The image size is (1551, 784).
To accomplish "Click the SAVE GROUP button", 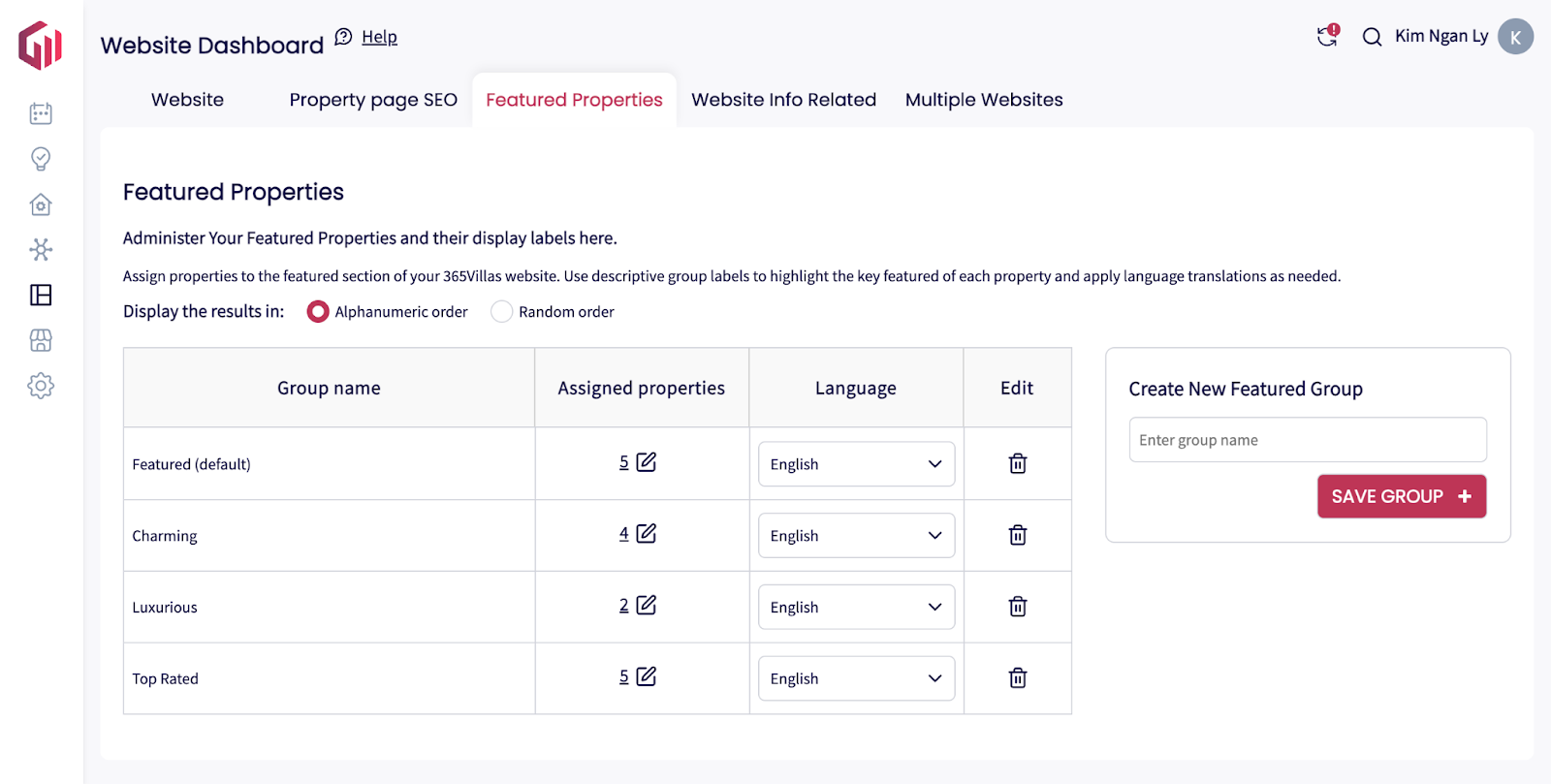I will tap(1402, 496).
